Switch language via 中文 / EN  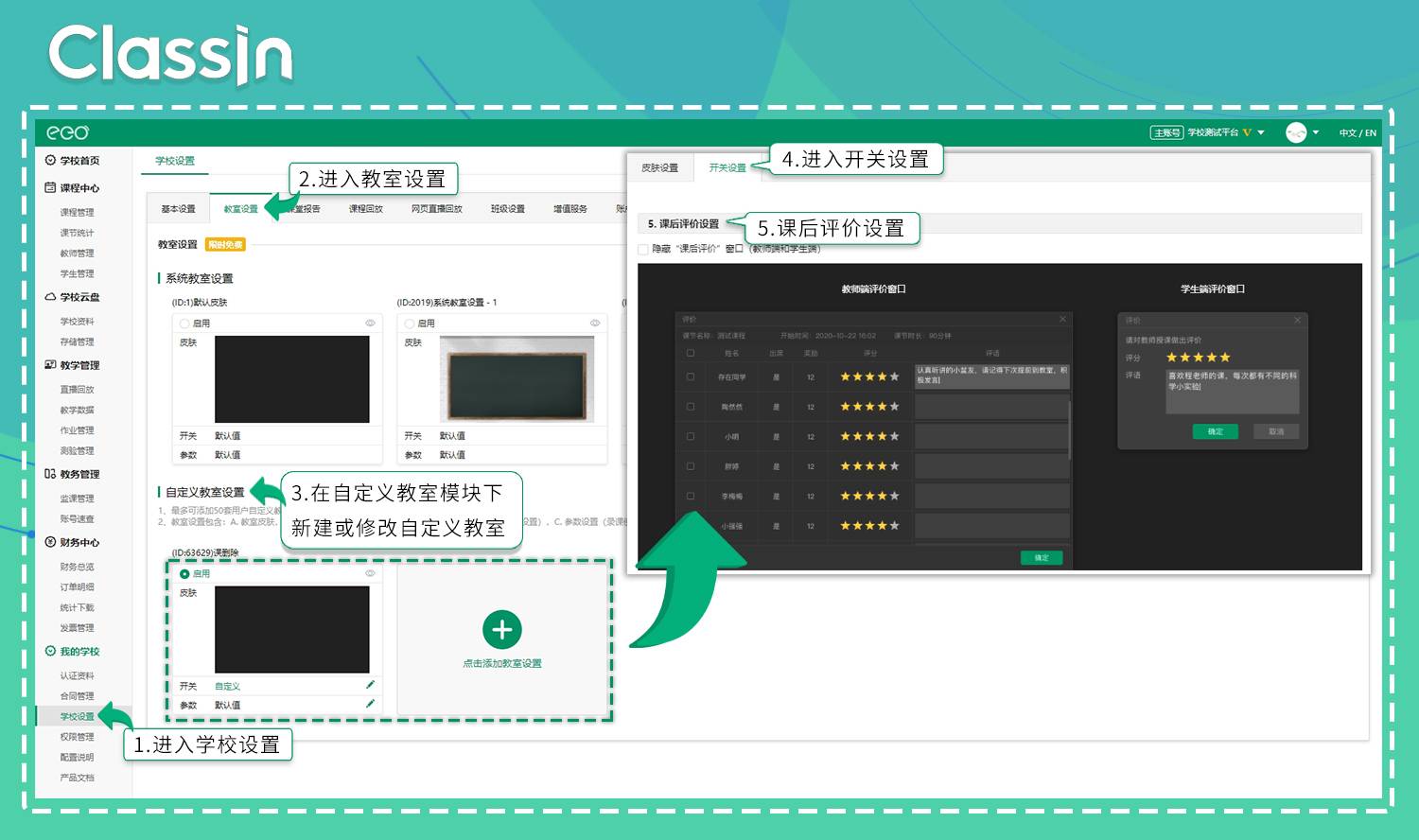[x=1358, y=132]
